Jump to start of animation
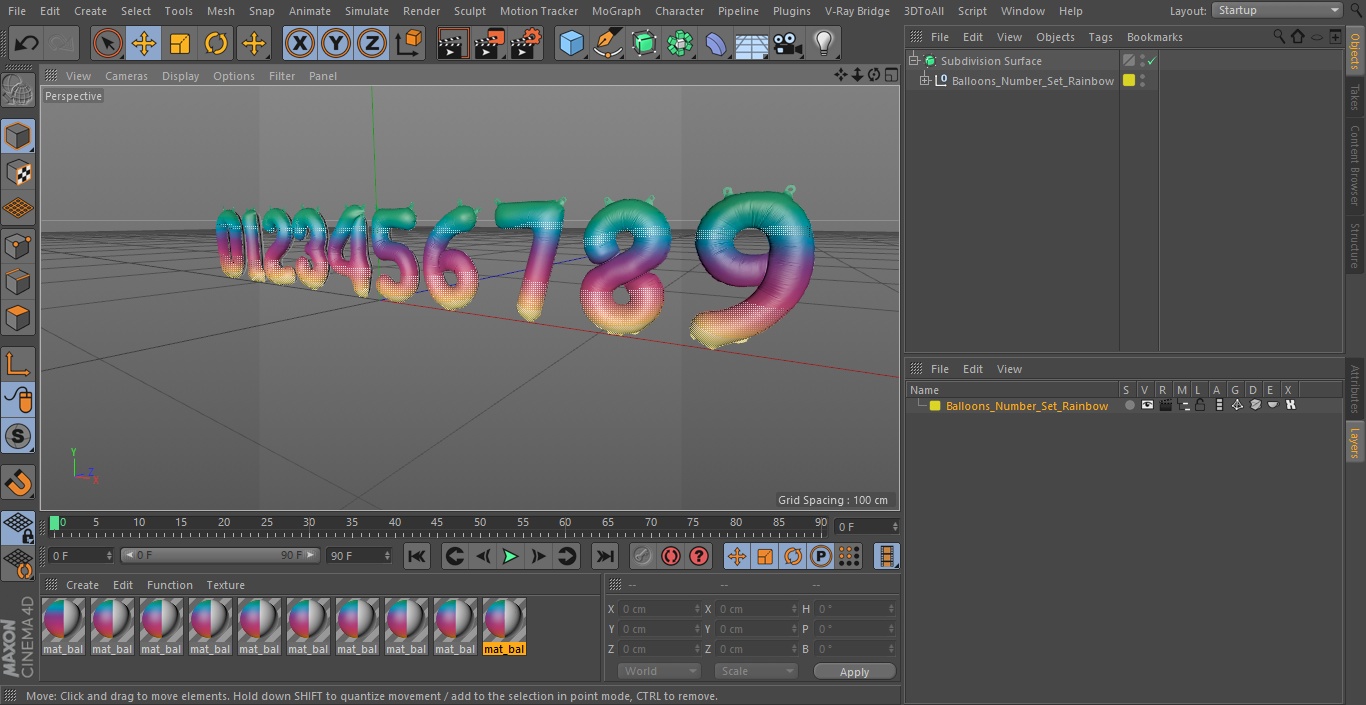This screenshot has height=705, width=1366. [x=417, y=556]
